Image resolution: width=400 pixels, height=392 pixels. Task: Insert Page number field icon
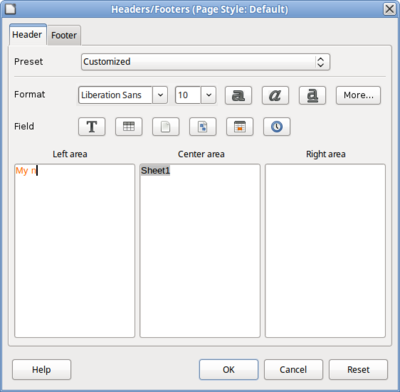[166, 127]
